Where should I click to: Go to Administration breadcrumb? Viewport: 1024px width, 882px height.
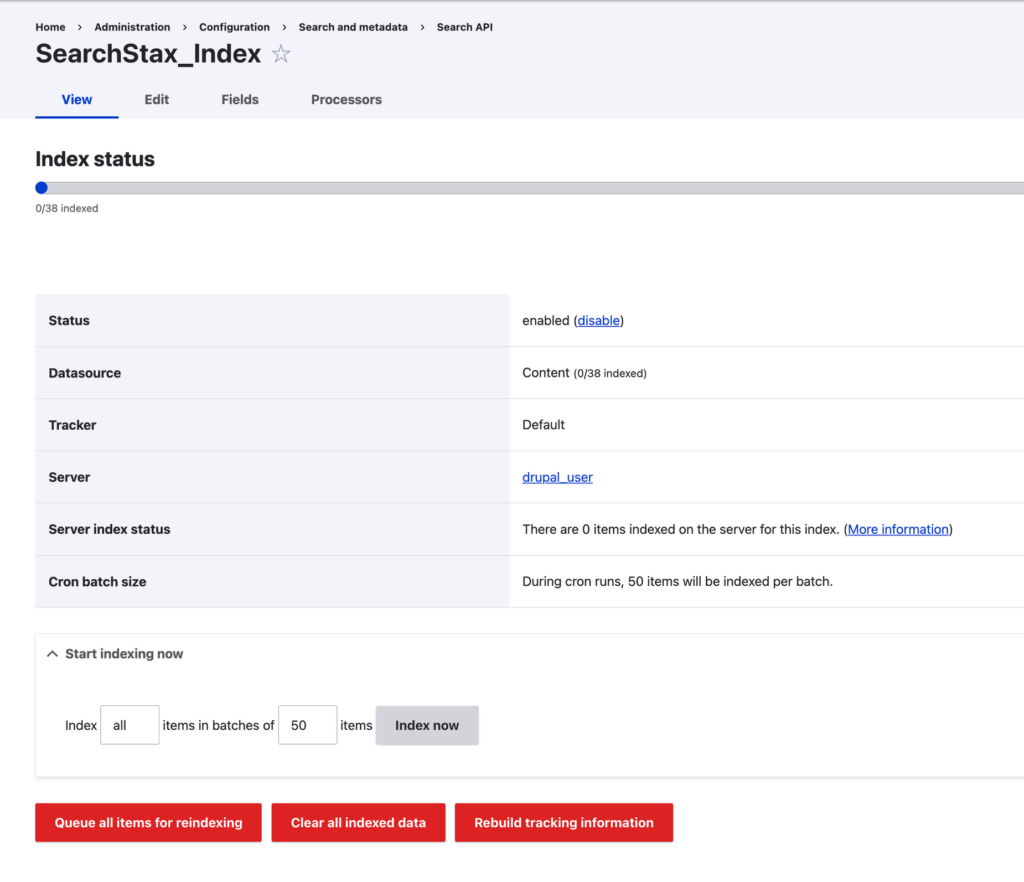pos(132,27)
